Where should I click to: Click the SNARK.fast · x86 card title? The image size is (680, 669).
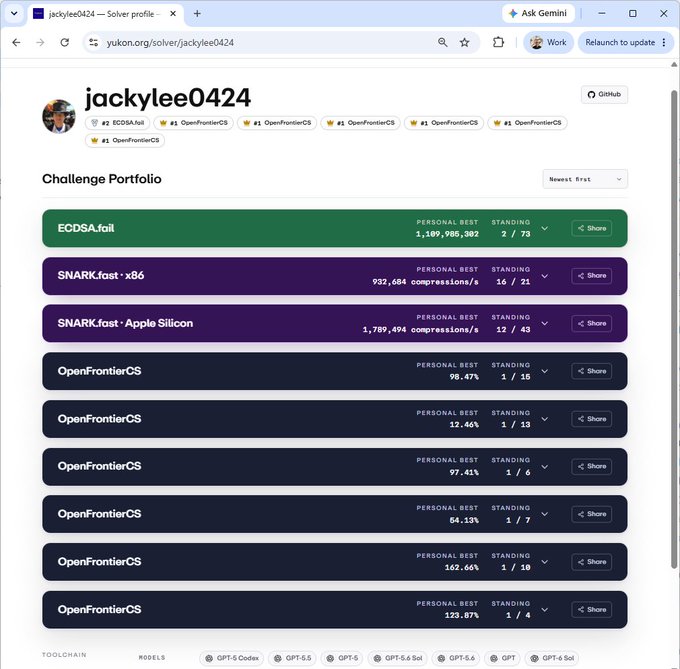101,276
